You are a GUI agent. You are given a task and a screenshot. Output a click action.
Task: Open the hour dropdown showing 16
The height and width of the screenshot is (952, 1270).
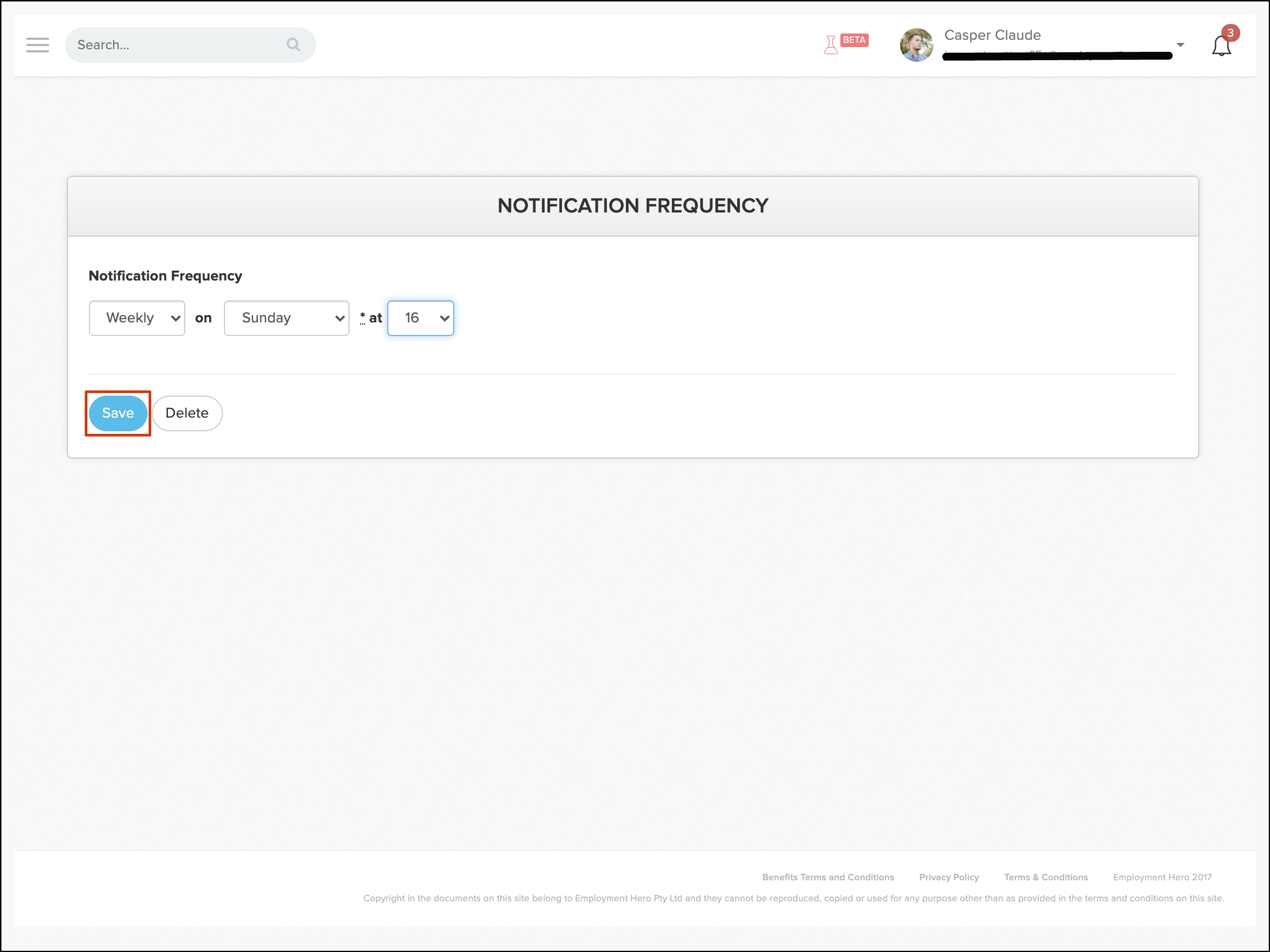[420, 318]
